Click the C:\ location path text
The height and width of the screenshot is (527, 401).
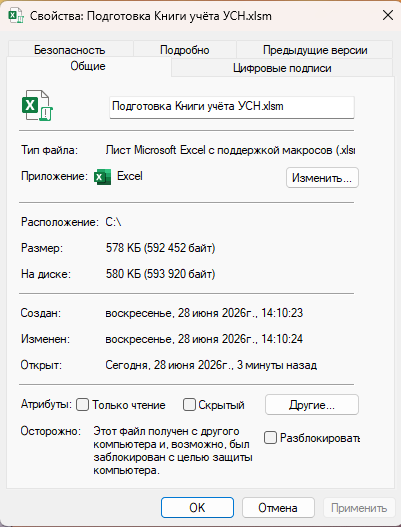tap(113, 222)
